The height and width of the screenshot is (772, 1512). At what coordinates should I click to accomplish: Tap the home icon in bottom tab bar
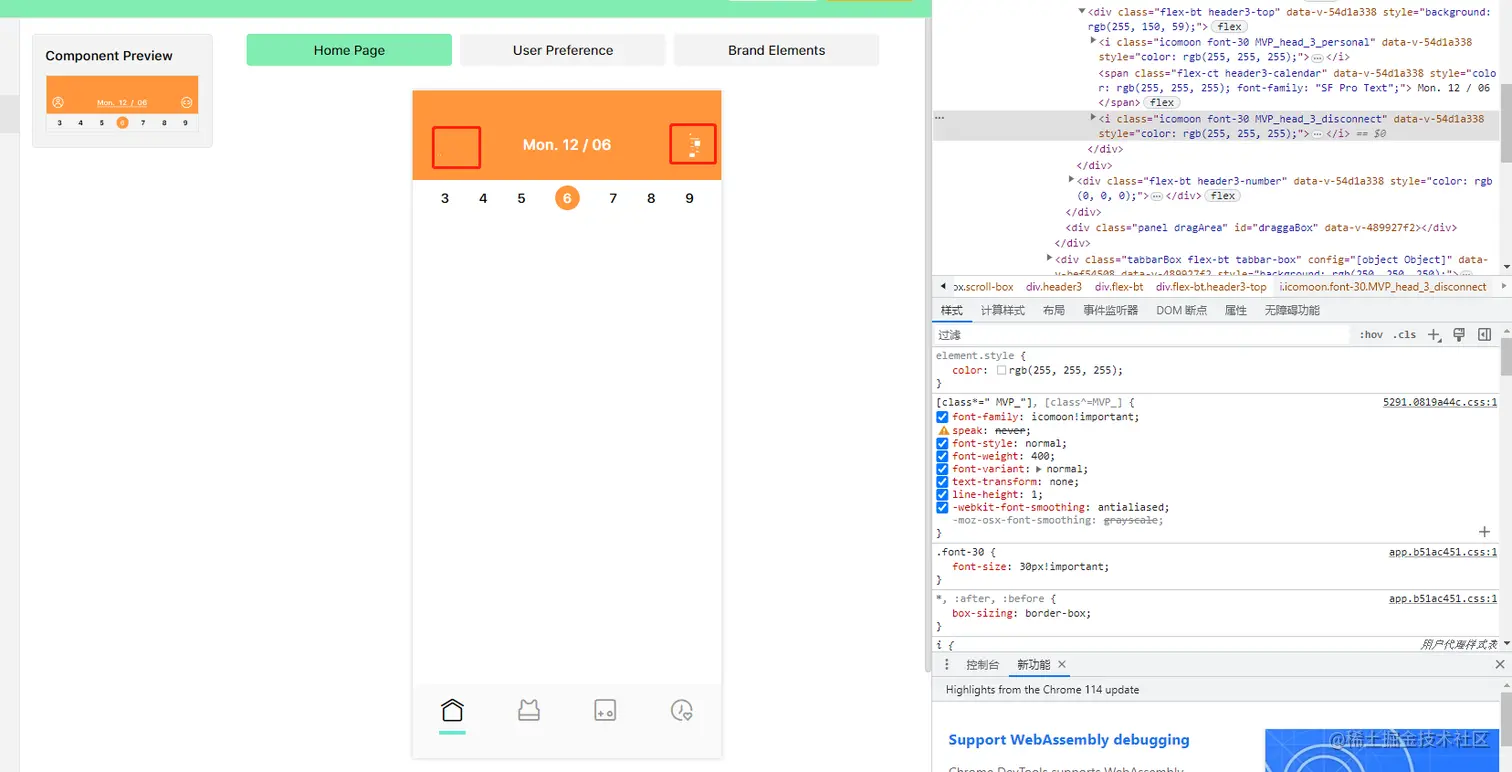(x=452, y=710)
